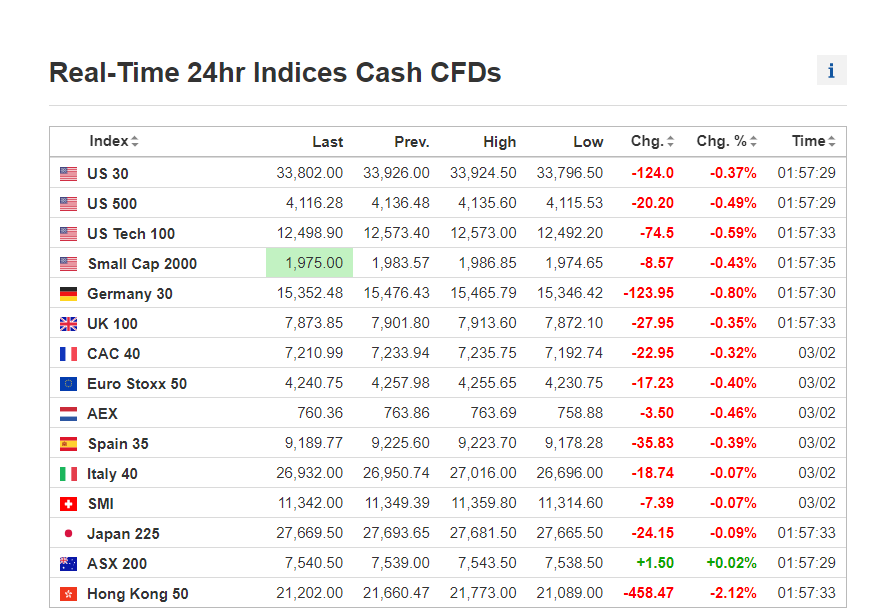Click the Australian flag beside ASX 200
The width and height of the screenshot is (876, 611).
coord(68,564)
